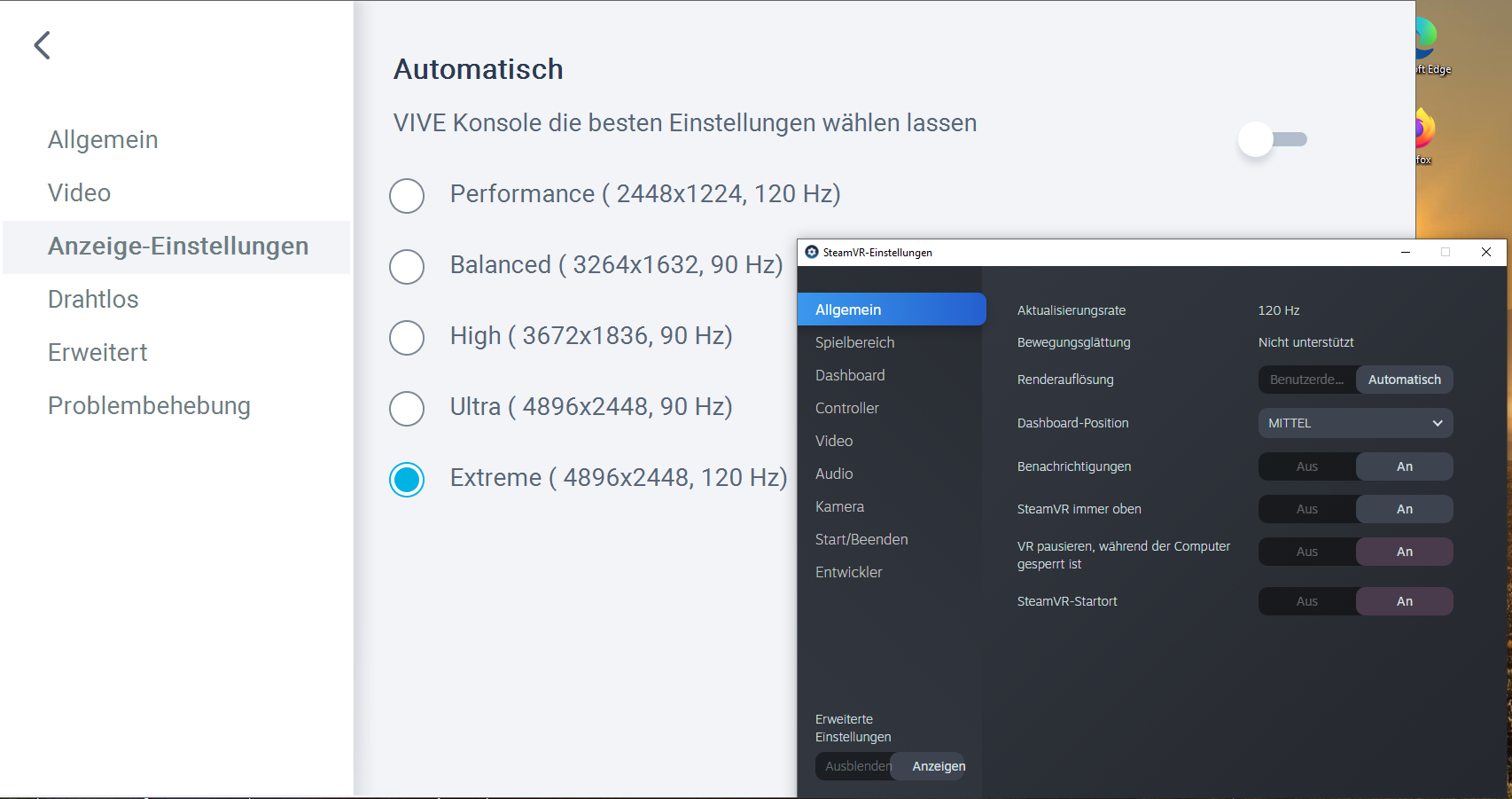This screenshot has width=1512, height=799.
Task: Turn SteamVR immer oben off
Action: pos(1307,509)
